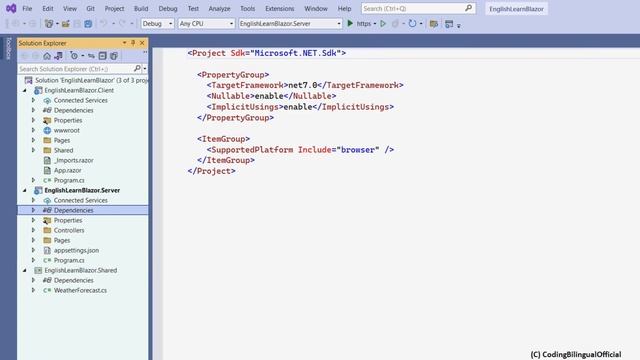Select the Solution 'EnglishLearnBlazor' root node
This screenshot has width=640, height=360.
tap(91, 80)
